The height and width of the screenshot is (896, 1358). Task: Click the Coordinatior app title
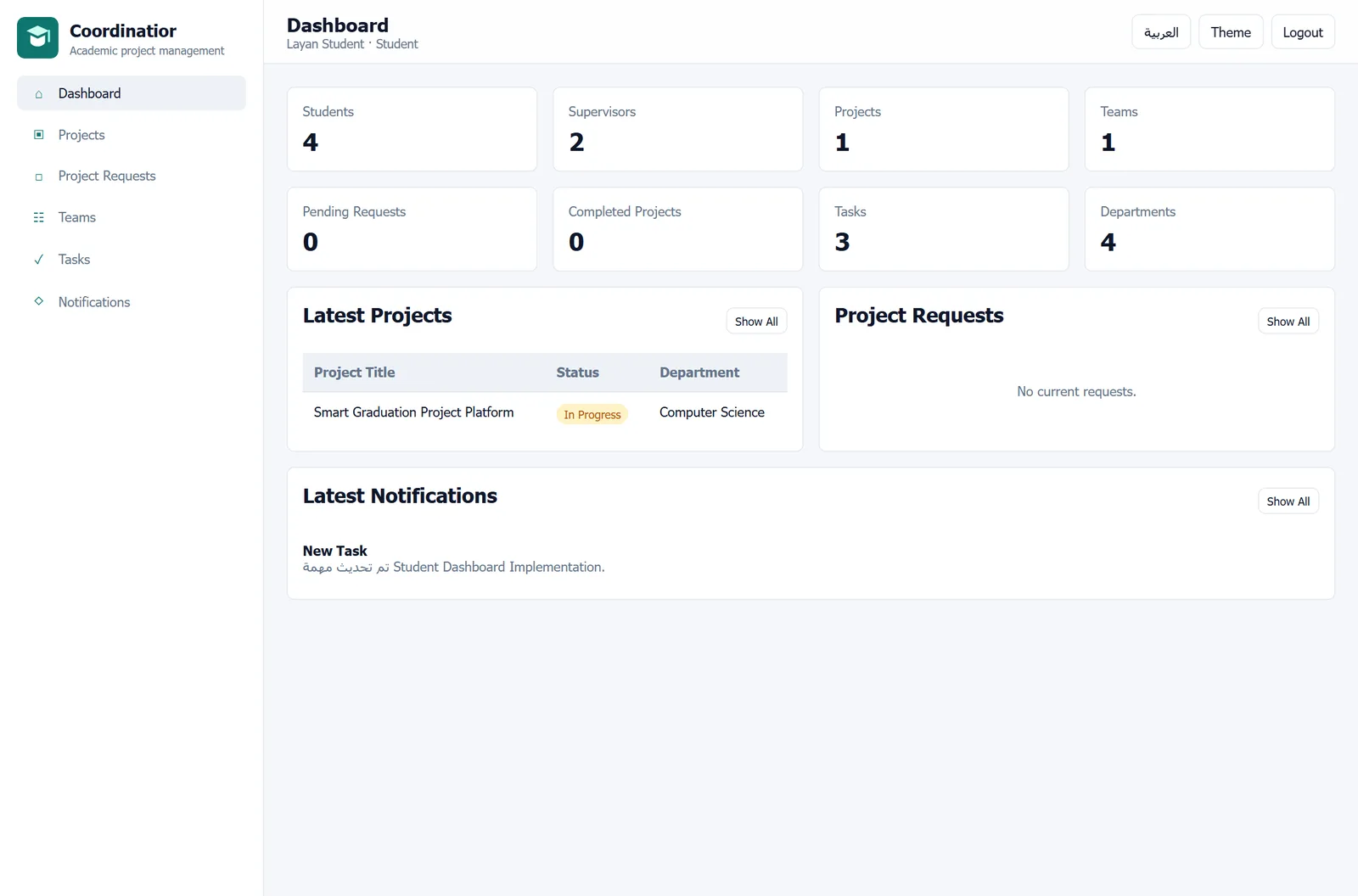click(x=123, y=31)
